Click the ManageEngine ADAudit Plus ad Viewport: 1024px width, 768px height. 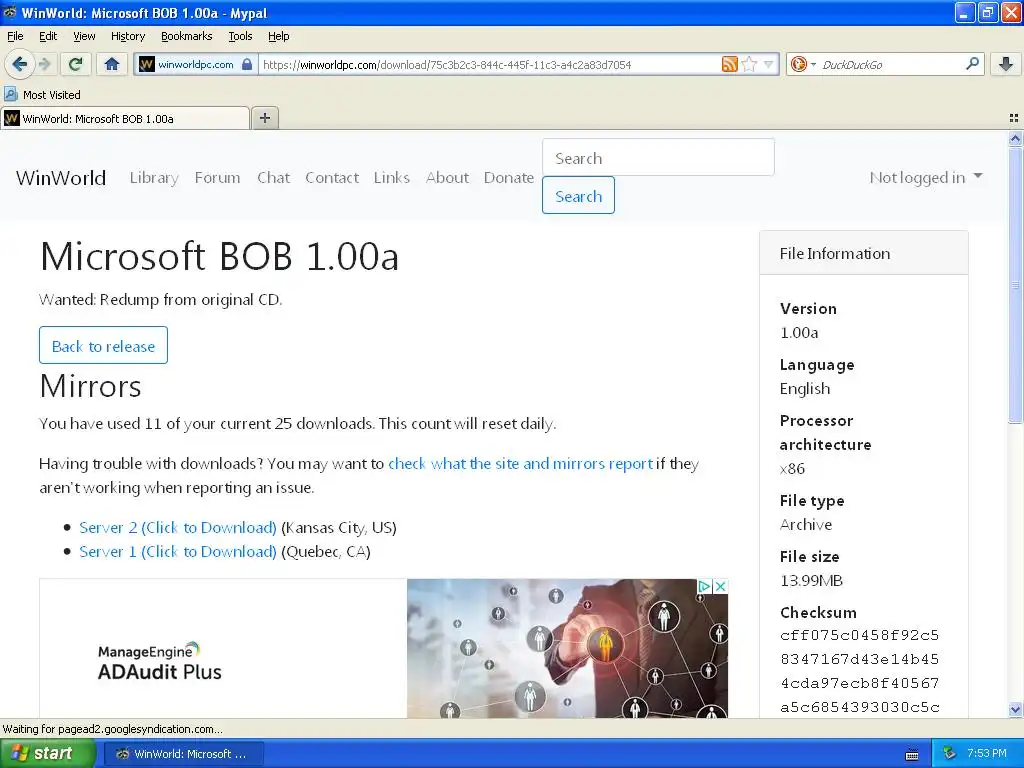click(x=383, y=648)
